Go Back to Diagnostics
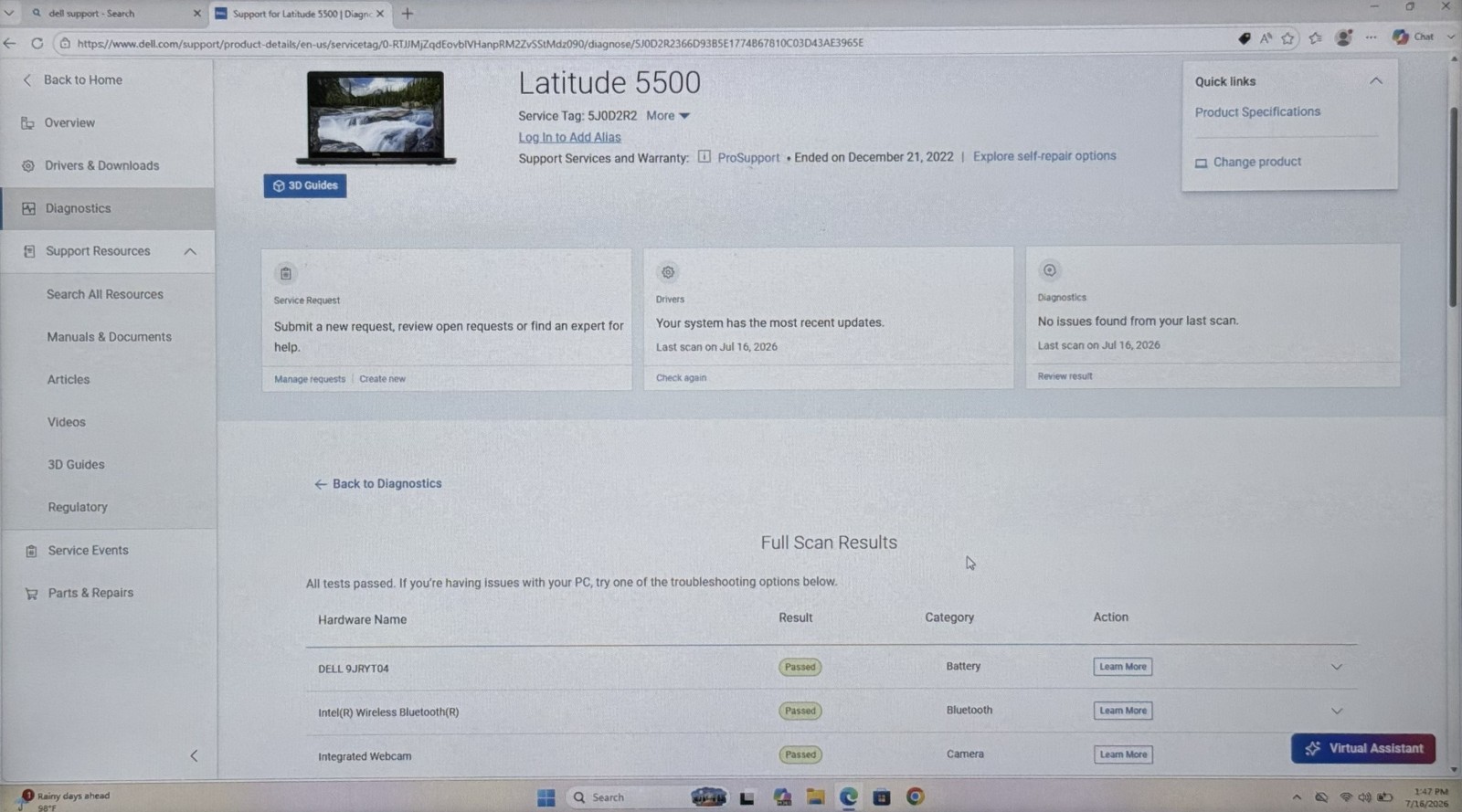This screenshot has width=1462, height=812. [x=377, y=484]
